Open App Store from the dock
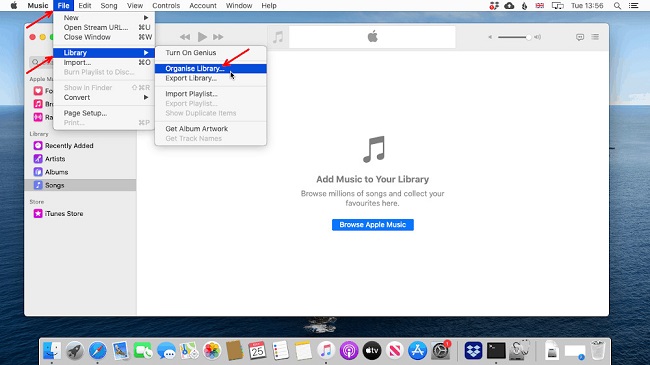This screenshot has height=365, width=650. [417, 351]
